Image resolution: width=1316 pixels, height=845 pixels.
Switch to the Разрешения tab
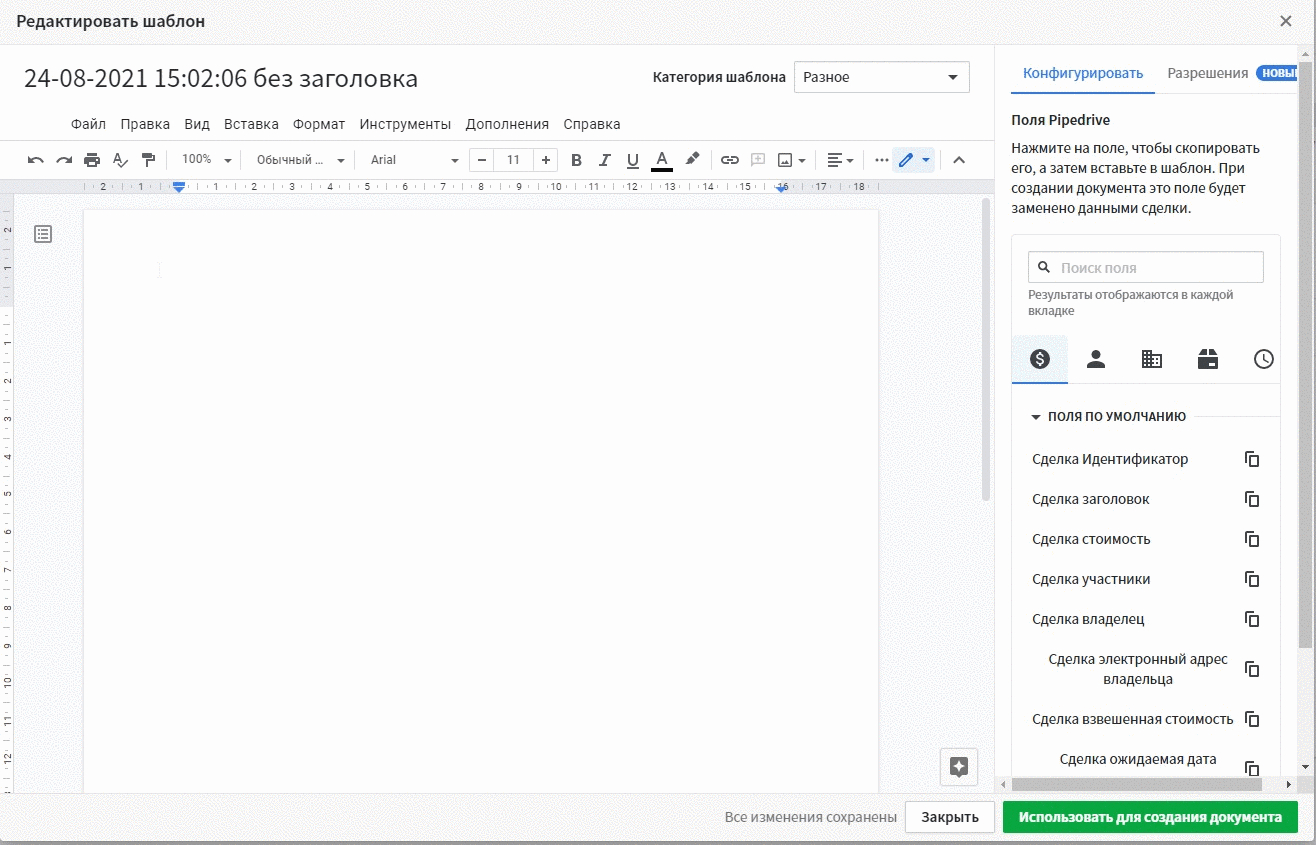tap(1207, 73)
